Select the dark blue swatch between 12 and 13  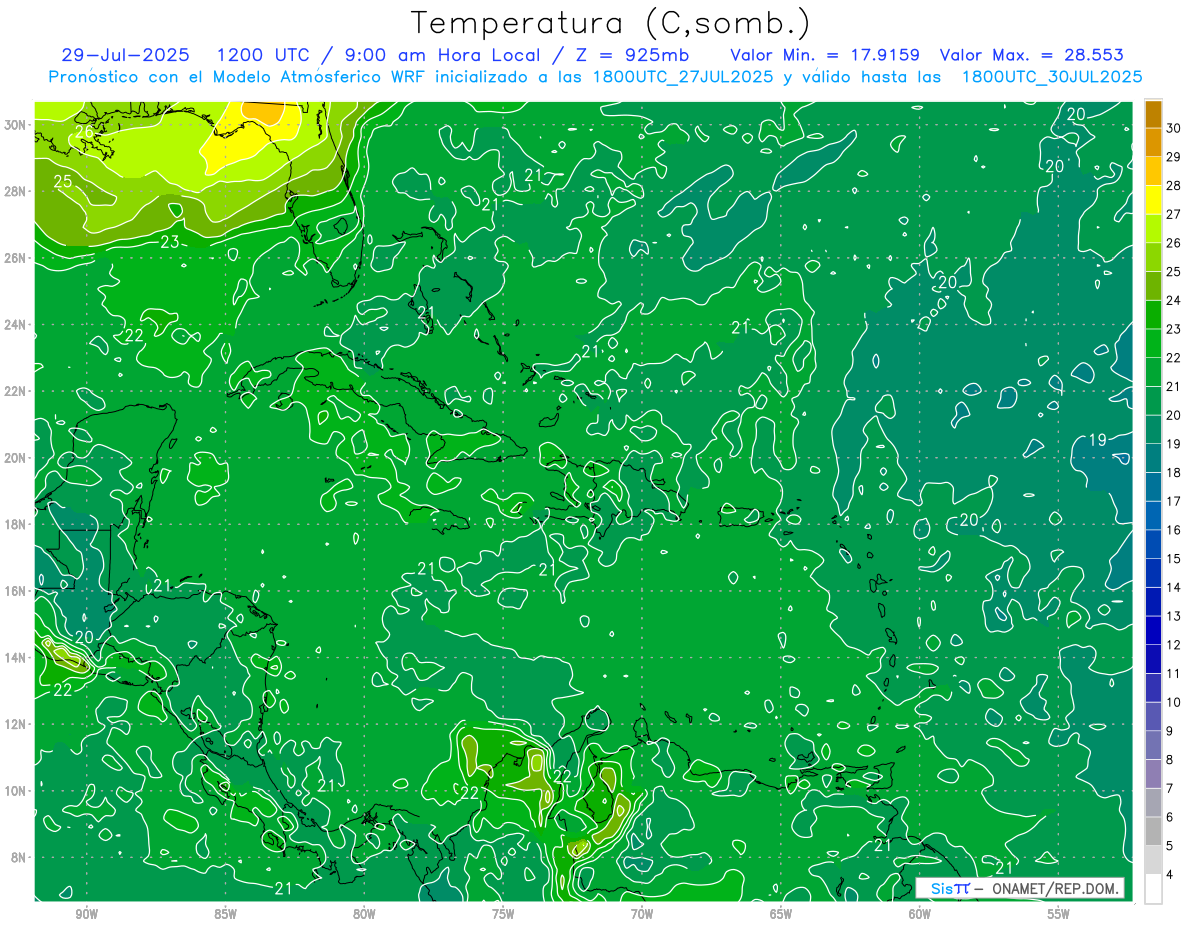pos(1153,630)
